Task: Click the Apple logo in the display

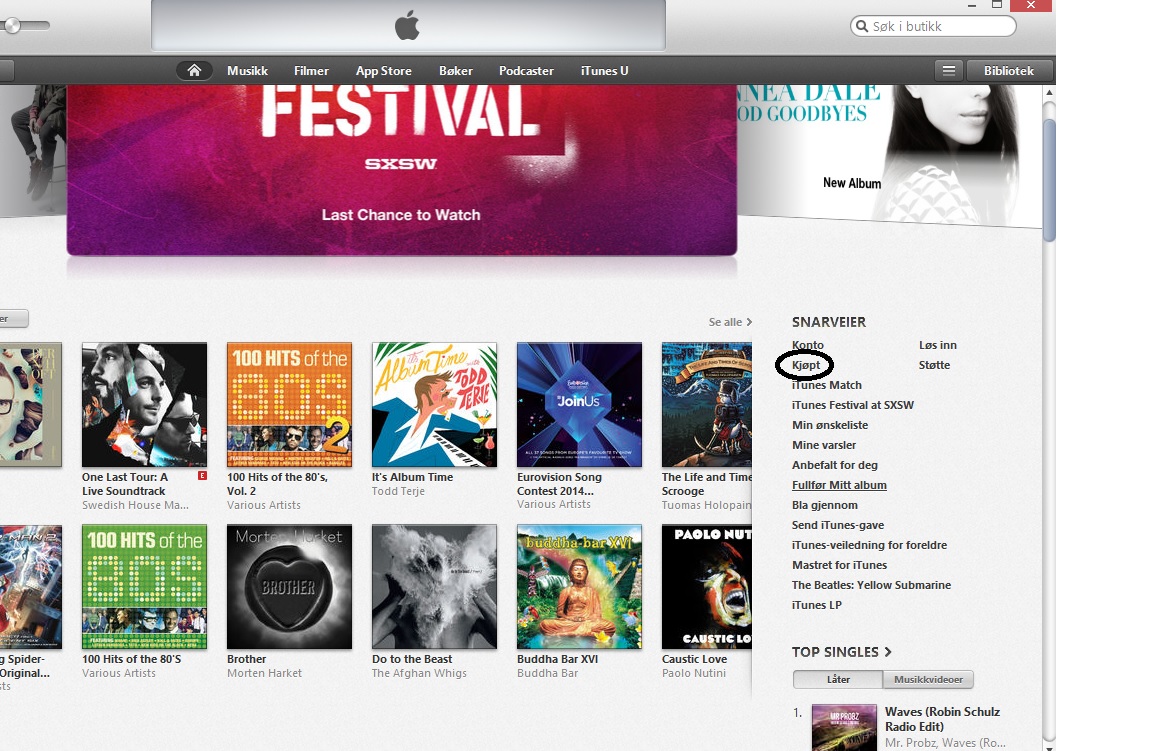Action: click(x=407, y=25)
